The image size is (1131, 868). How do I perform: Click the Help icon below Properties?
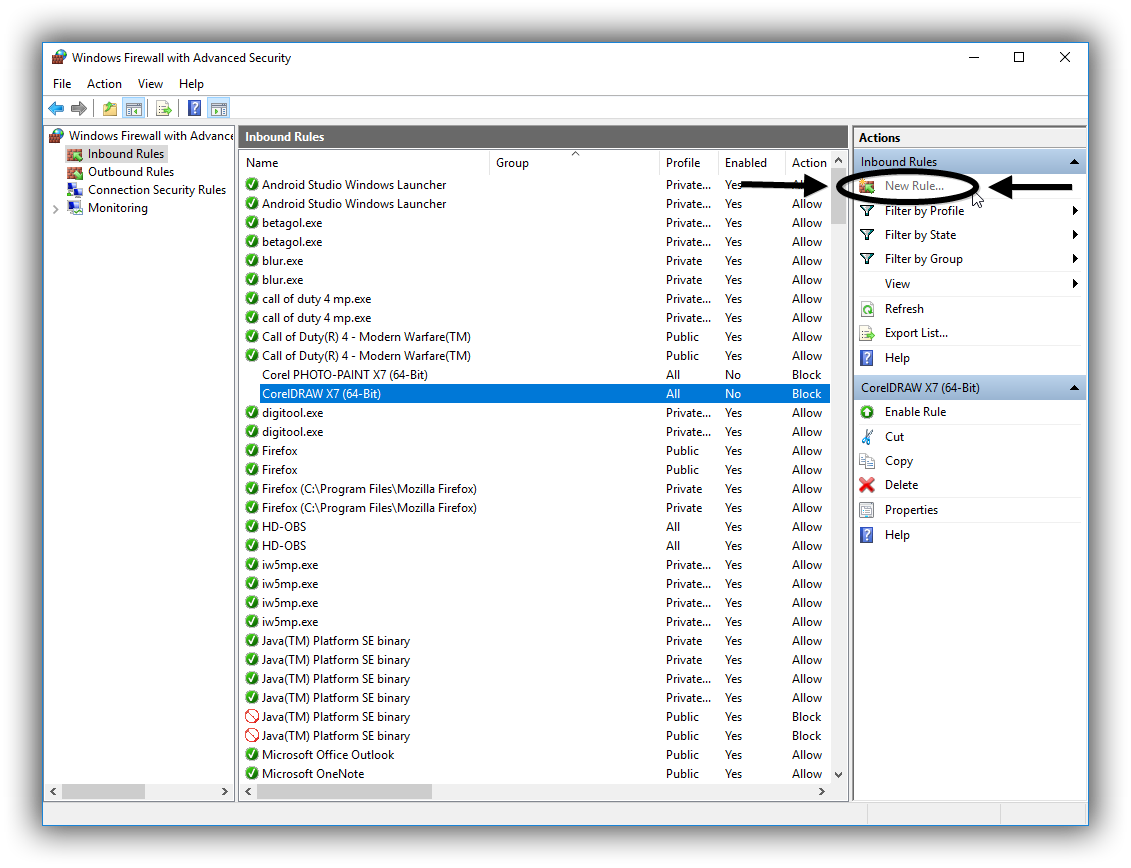pos(868,535)
